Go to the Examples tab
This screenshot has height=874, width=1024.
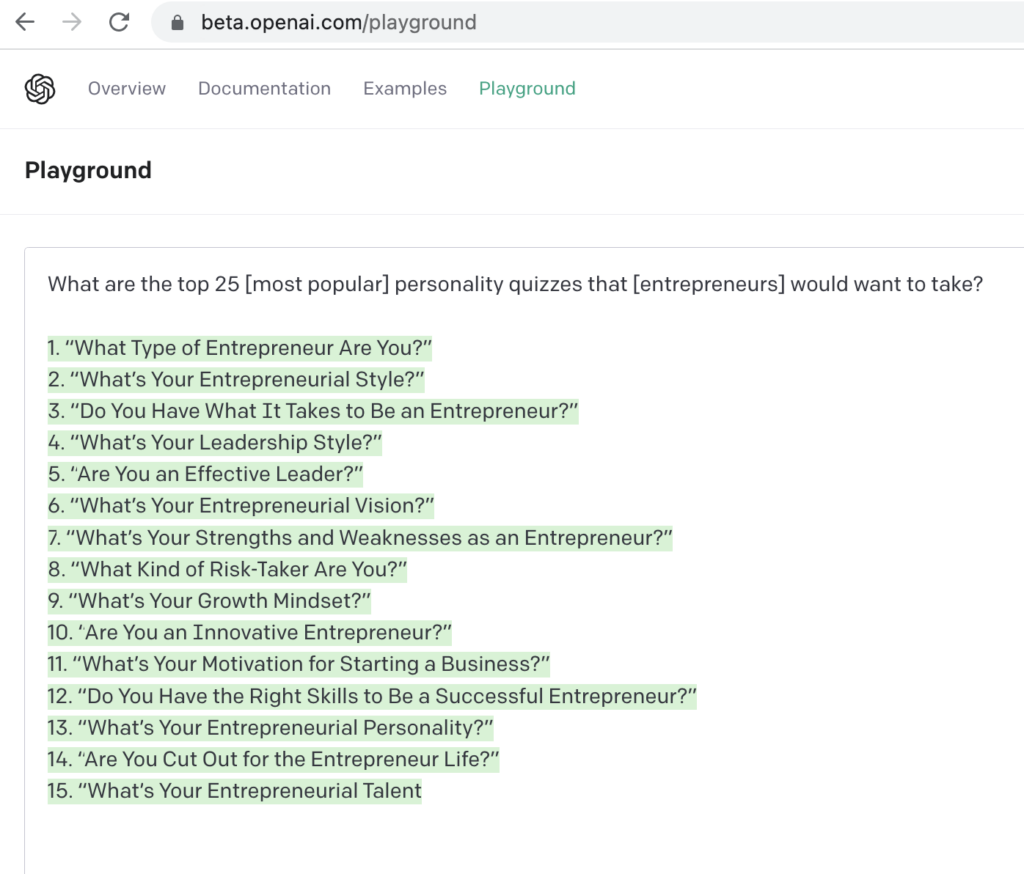point(405,89)
